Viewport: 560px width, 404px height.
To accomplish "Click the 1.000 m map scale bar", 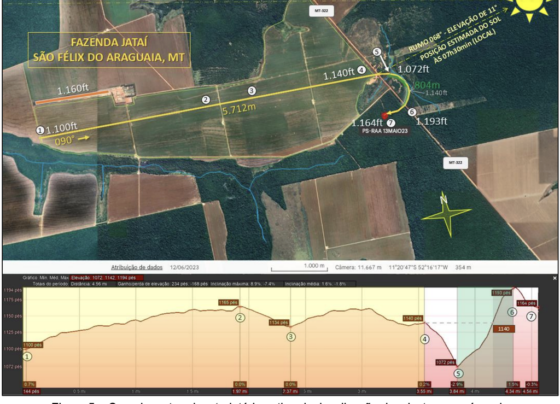I will (299, 268).
